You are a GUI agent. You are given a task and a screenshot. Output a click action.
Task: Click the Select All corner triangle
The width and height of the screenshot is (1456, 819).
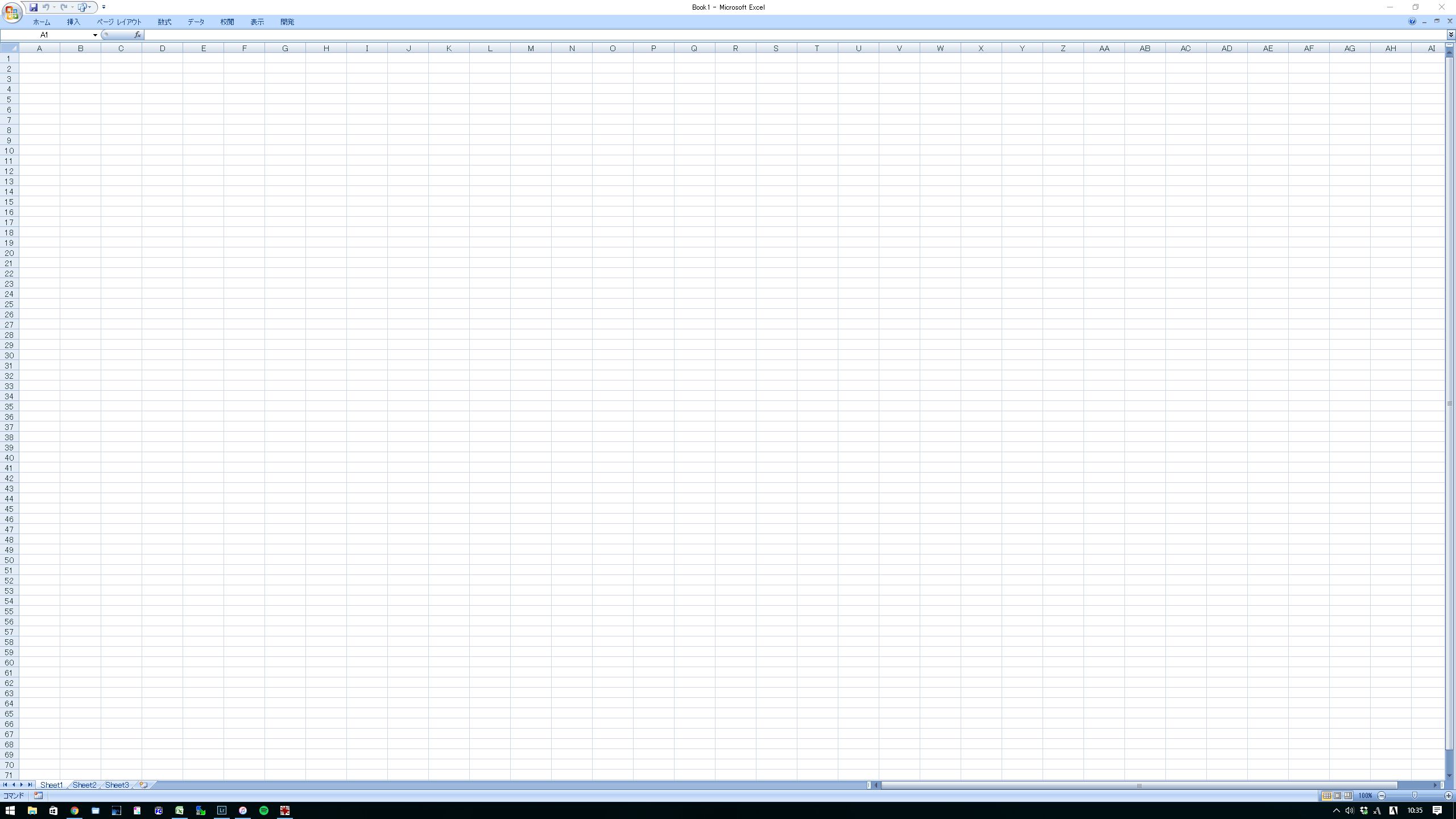coord(10,48)
